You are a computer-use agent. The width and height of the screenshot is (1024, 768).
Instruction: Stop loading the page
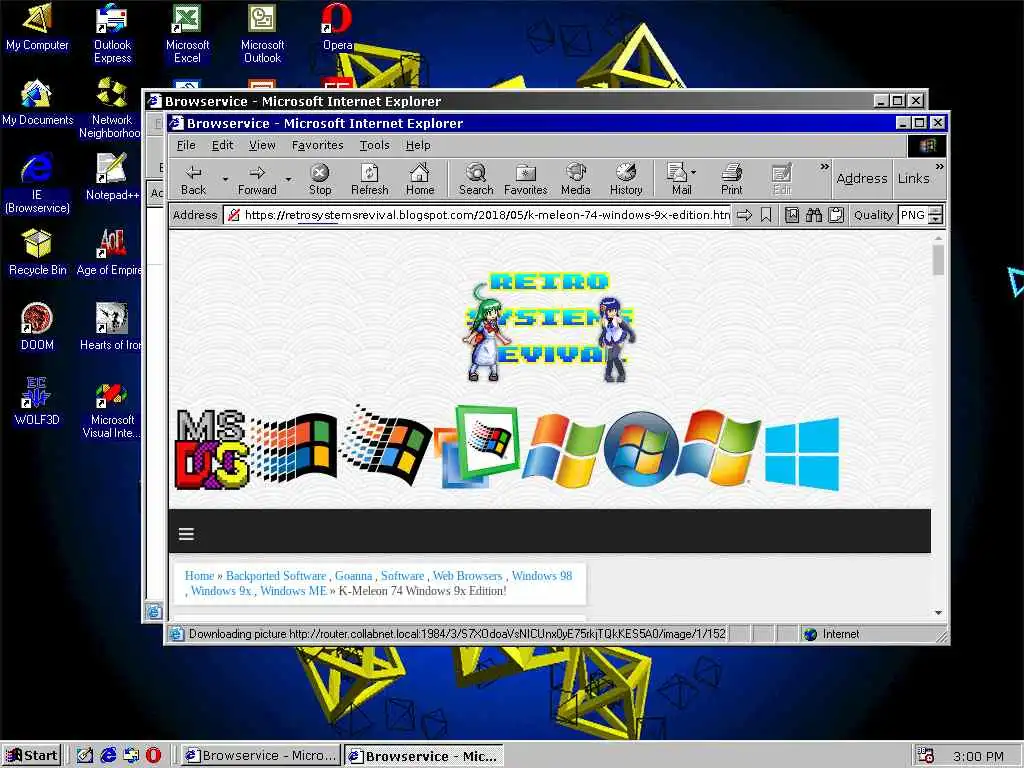(x=319, y=179)
